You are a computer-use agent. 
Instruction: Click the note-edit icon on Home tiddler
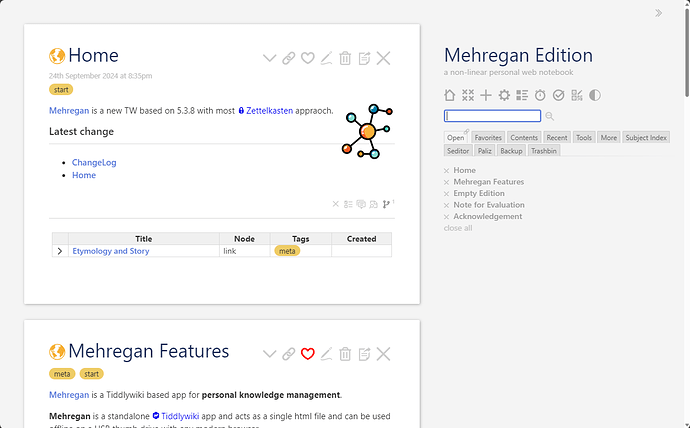pyautogui.click(x=364, y=58)
